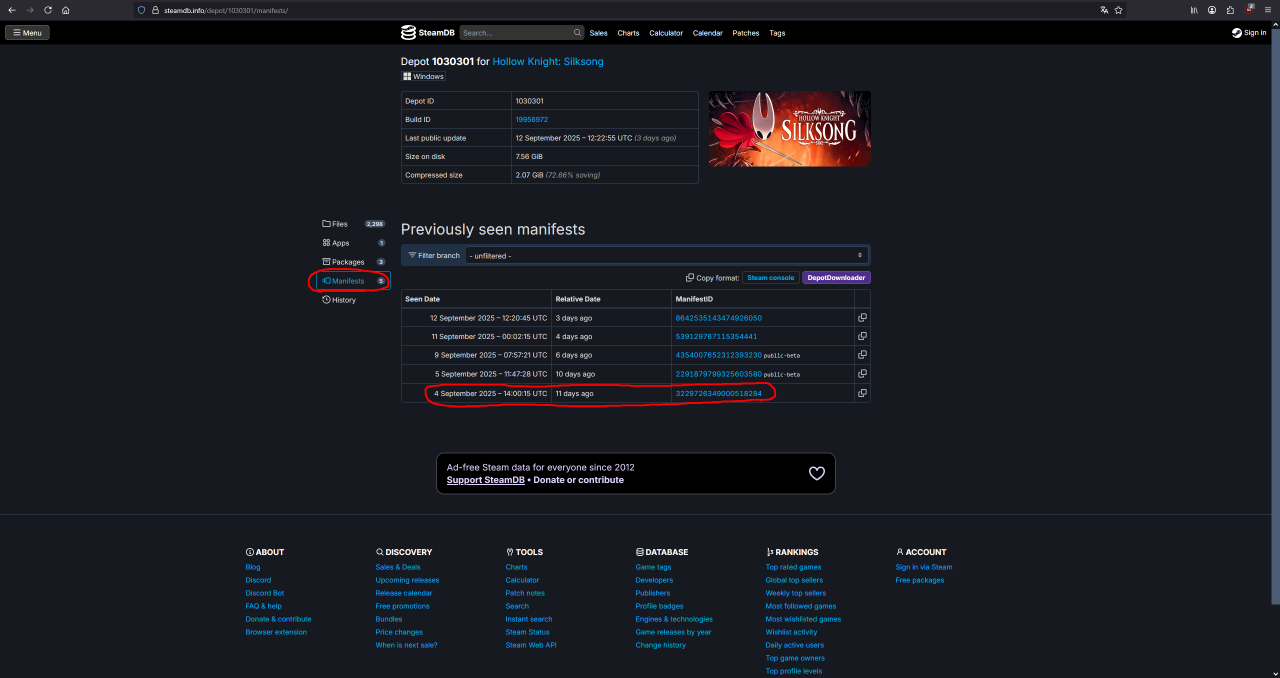Reload the page with browser refresh icon
This screenshot has height=678, width=1280.
[47, 10]
